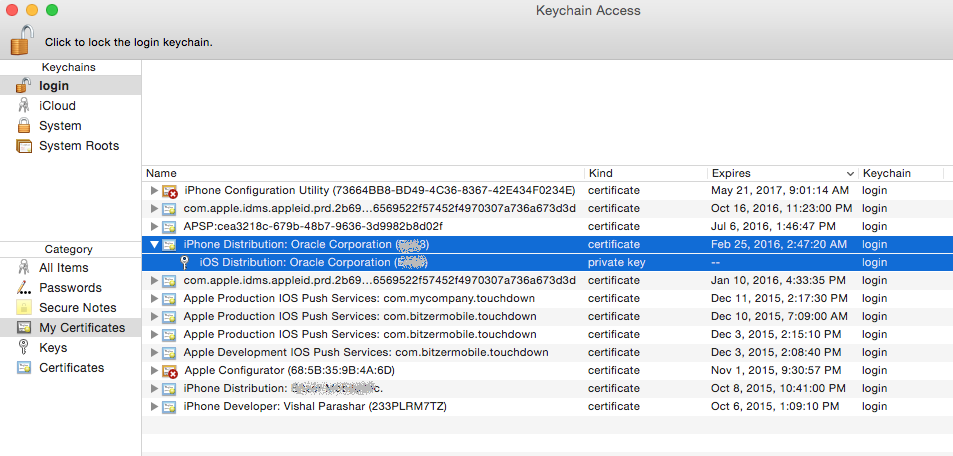The width and height of the screenshot is (953, 456).
Task: Click the "private key" kind cell
Action: 616,263
